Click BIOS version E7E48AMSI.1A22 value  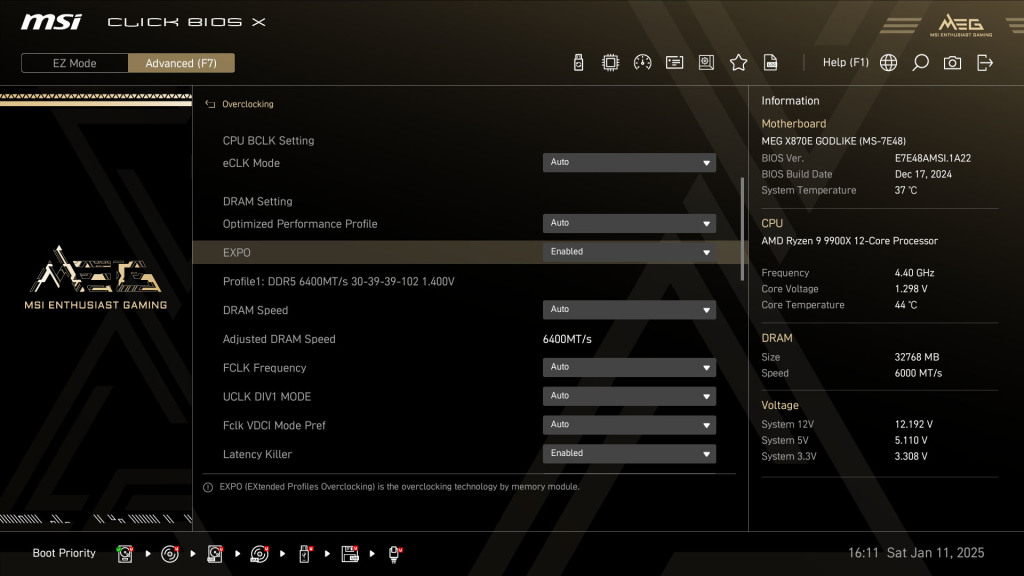coord(933,158)
